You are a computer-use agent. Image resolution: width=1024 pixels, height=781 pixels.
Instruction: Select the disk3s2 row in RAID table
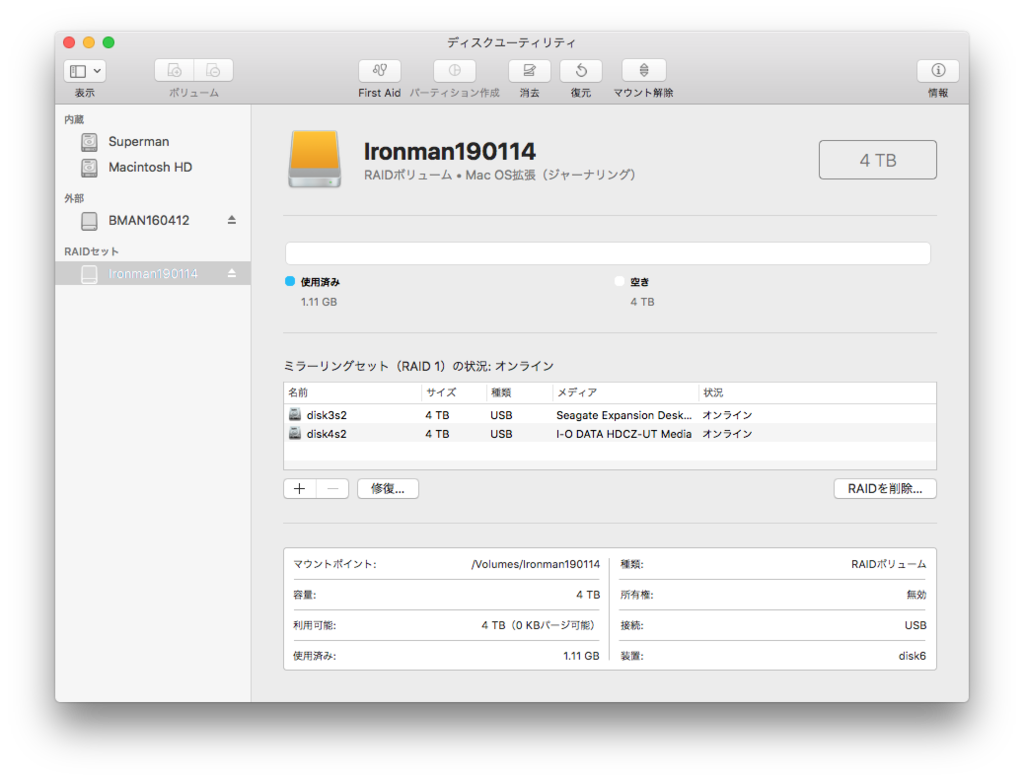610,415
